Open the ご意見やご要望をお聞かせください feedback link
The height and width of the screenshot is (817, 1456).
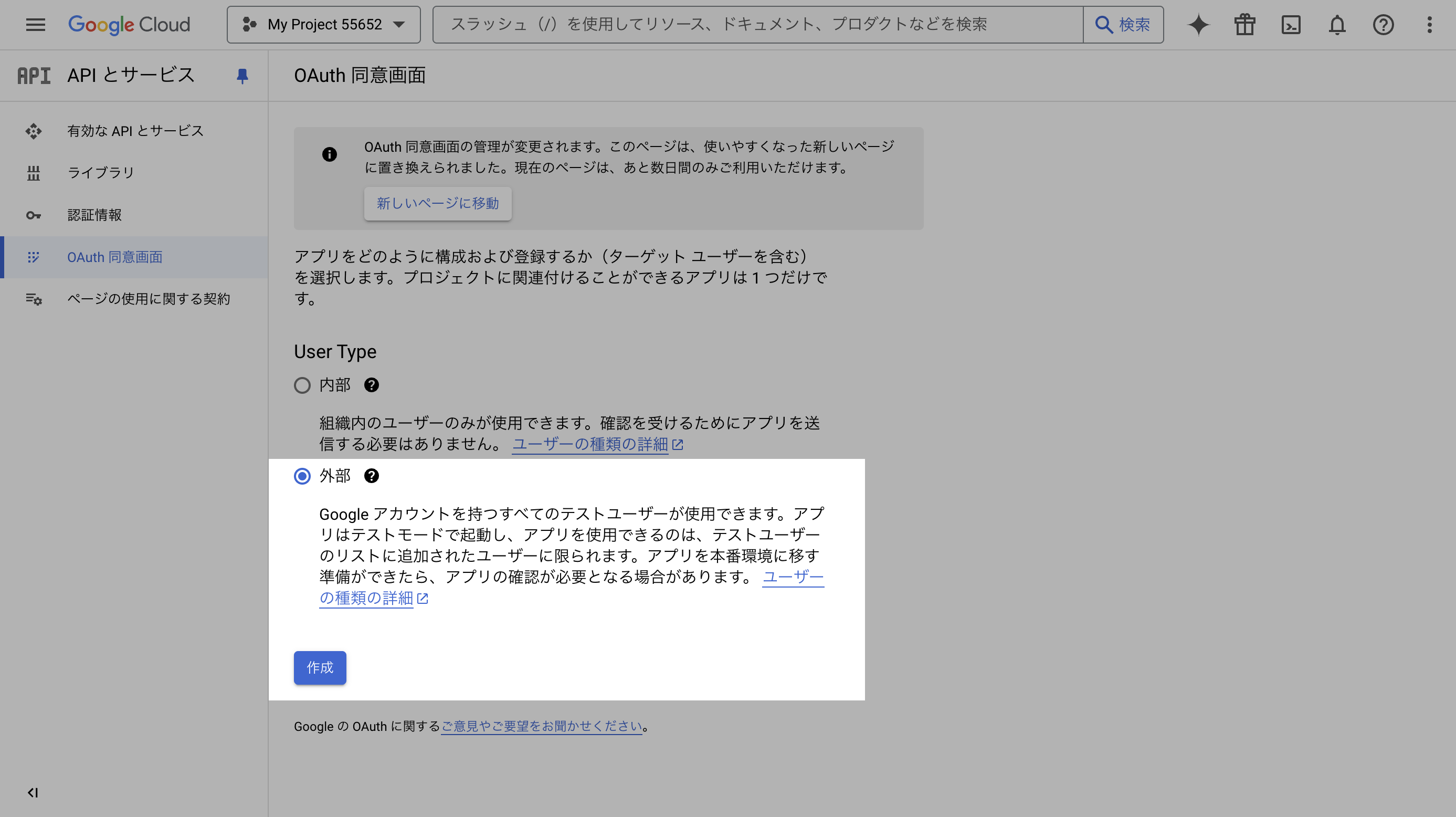[542, 726]
